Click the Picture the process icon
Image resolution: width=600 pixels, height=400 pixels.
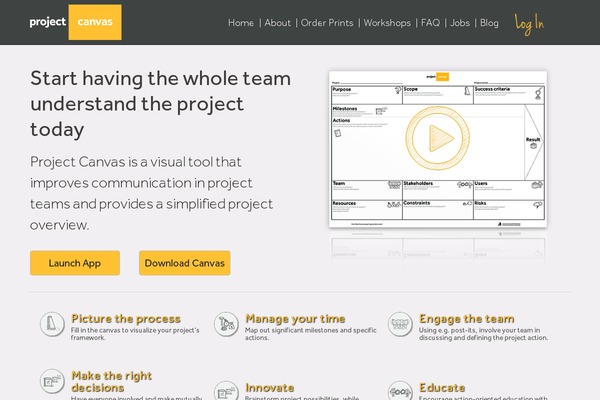[x=52, y=324]
